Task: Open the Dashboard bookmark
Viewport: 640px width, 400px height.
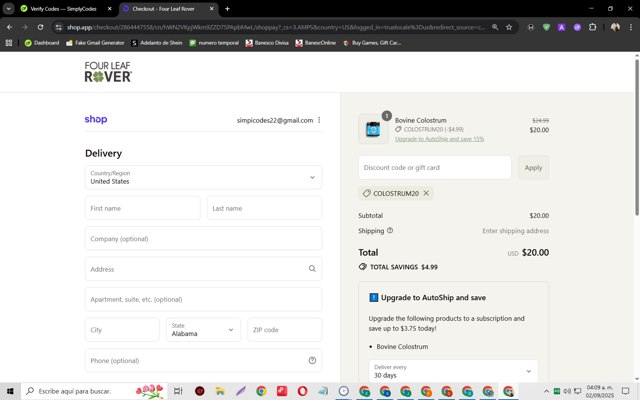Action: [42, 42]
